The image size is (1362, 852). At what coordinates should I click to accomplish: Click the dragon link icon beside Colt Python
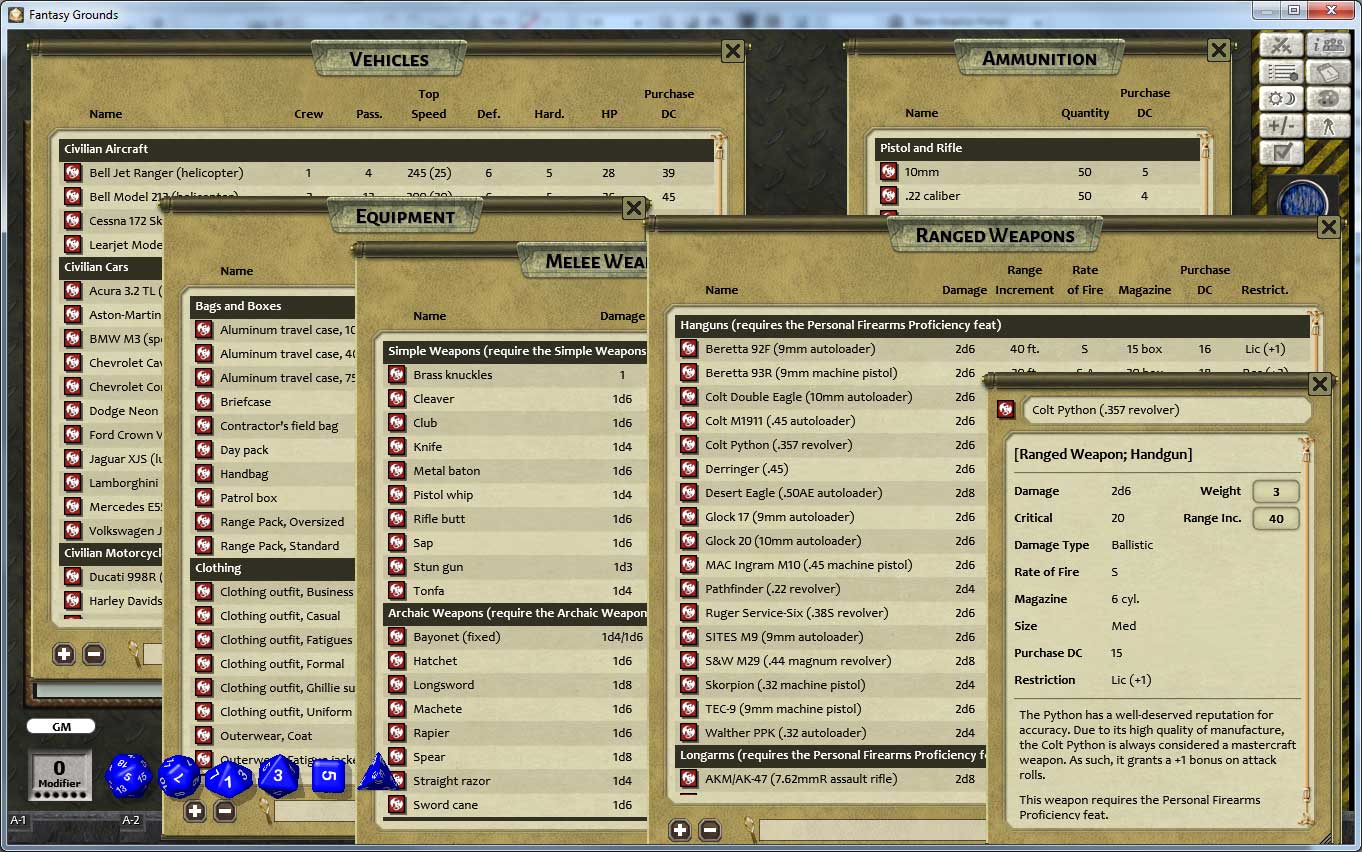[1007, 410]
